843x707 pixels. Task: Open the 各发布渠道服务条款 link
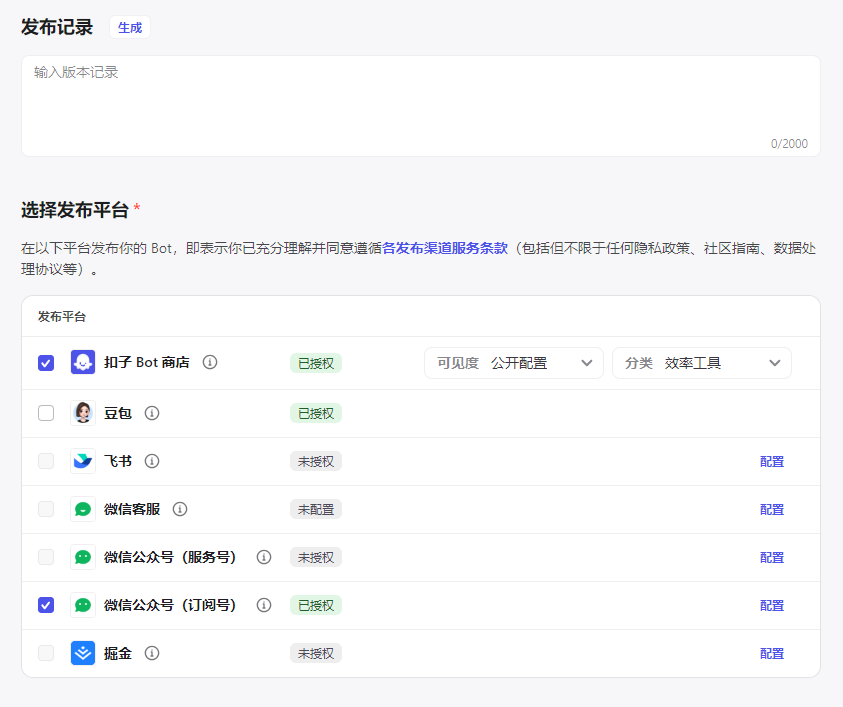point(445,248)
